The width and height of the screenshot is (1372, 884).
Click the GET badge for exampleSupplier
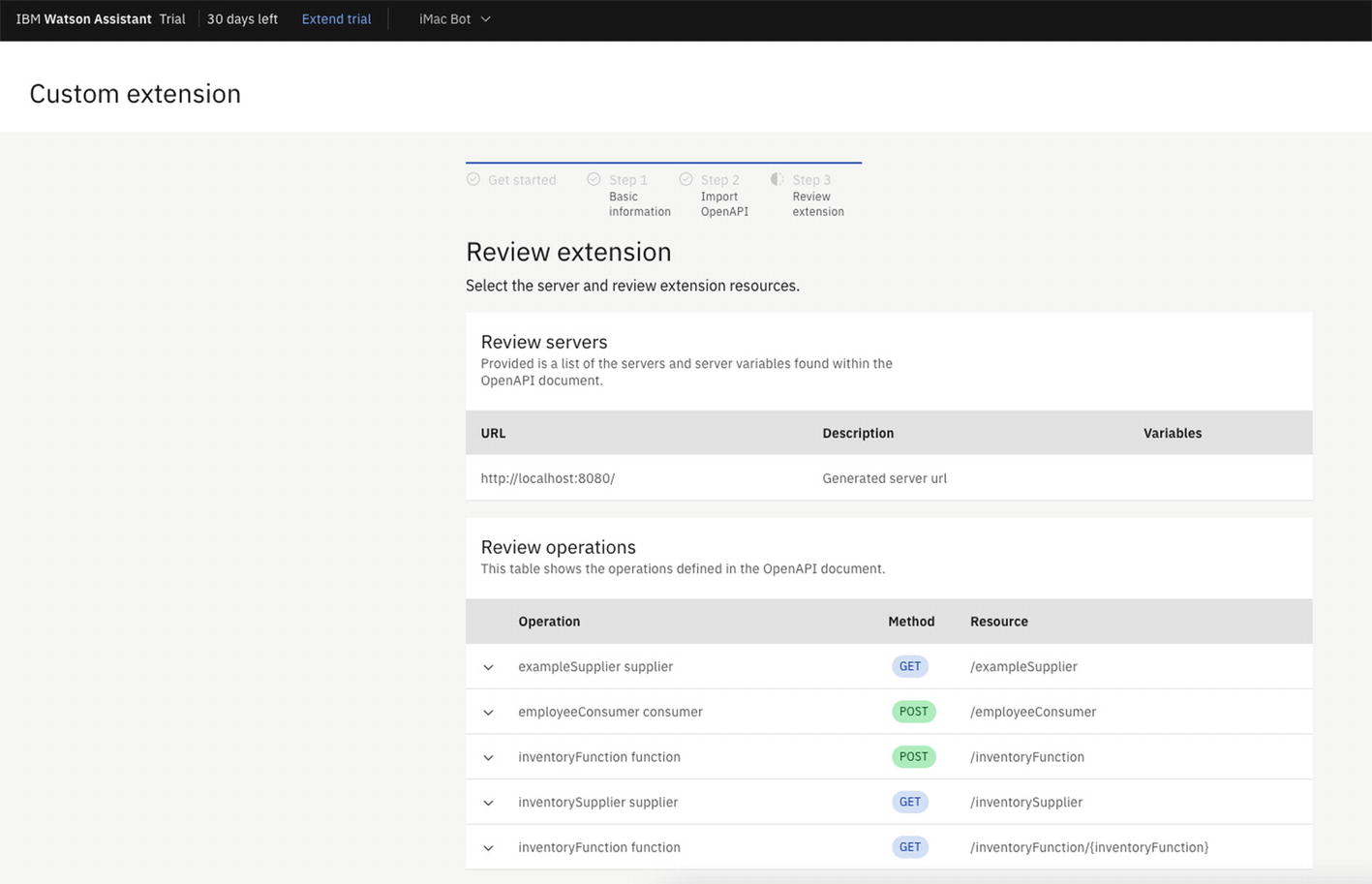(x=909, y=666)
